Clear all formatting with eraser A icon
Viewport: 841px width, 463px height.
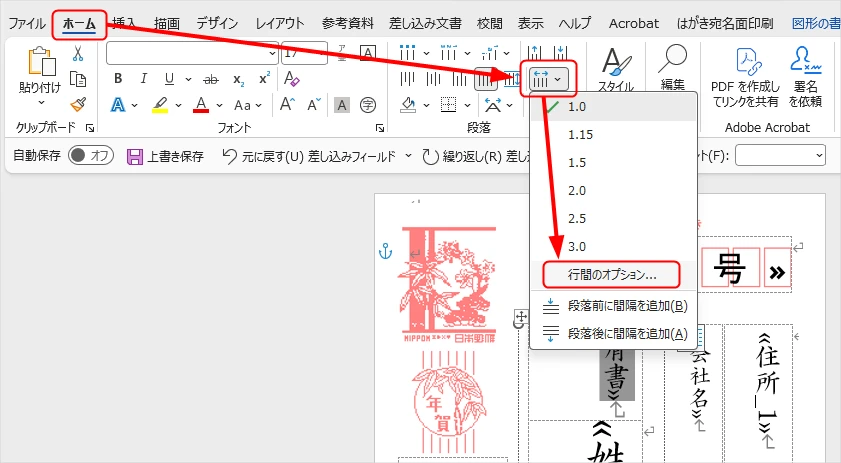click(291, 79)
